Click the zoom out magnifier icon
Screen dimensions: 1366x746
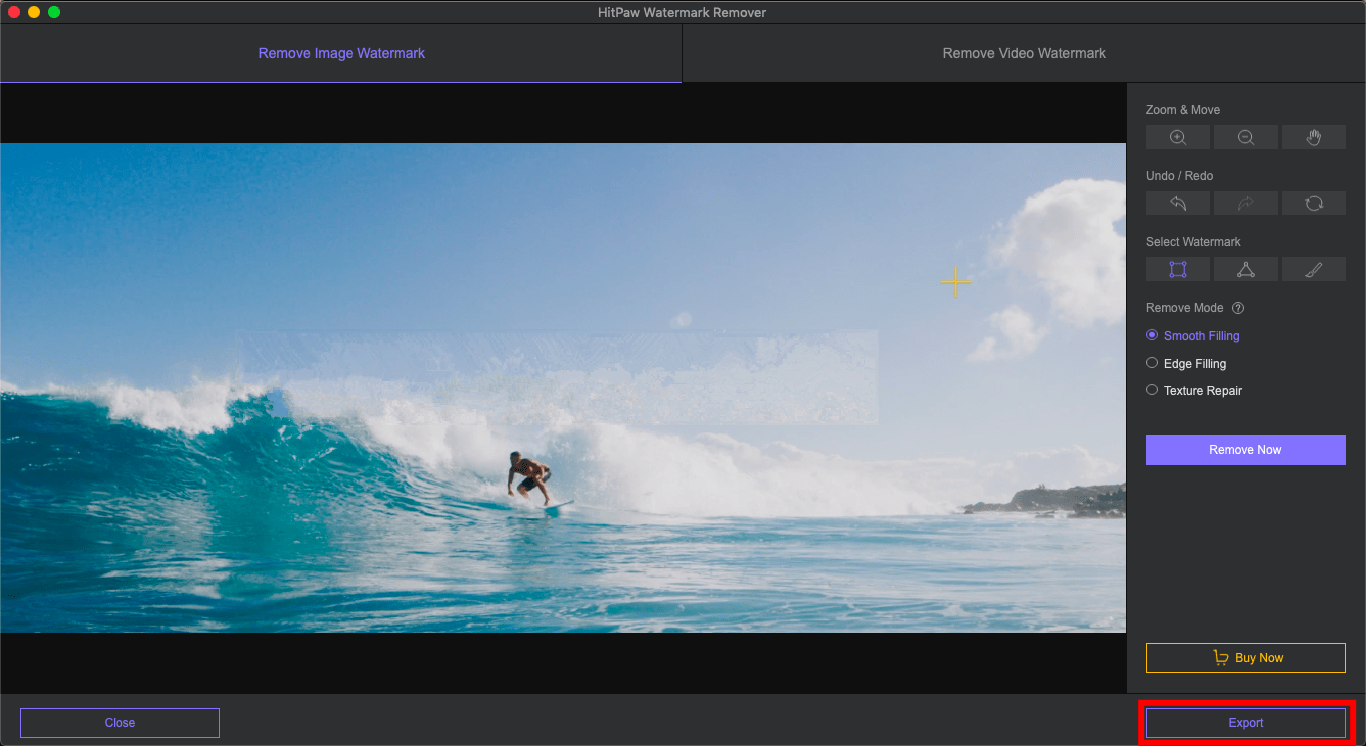(x=1246, y=137)
